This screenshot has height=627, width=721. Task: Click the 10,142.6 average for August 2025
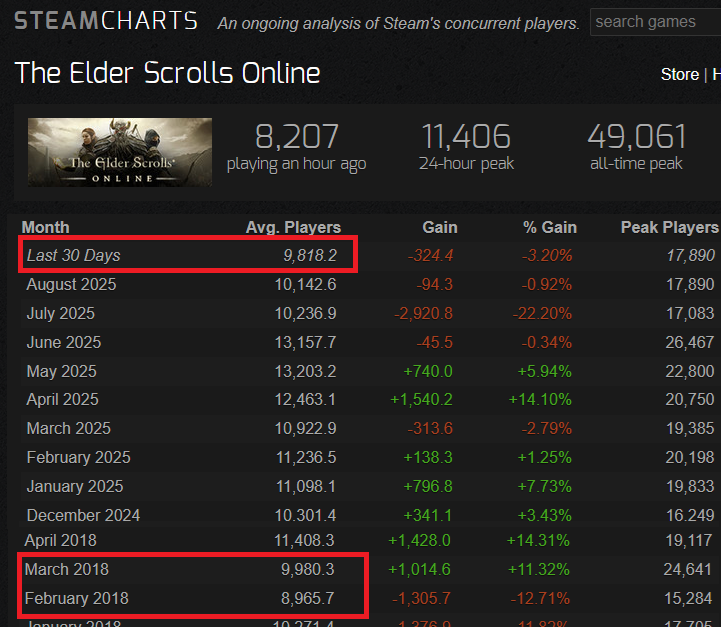[x=305, y=285]
